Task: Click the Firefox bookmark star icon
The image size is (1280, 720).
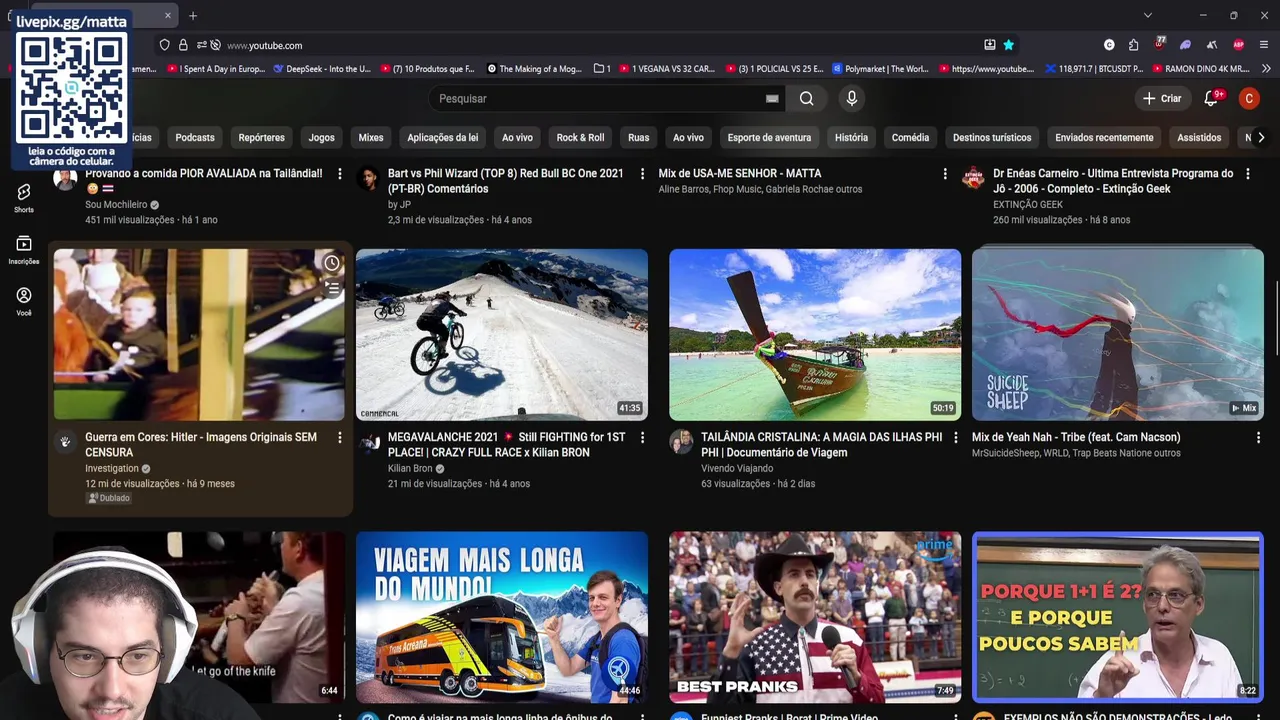Action: point(1009,45)
